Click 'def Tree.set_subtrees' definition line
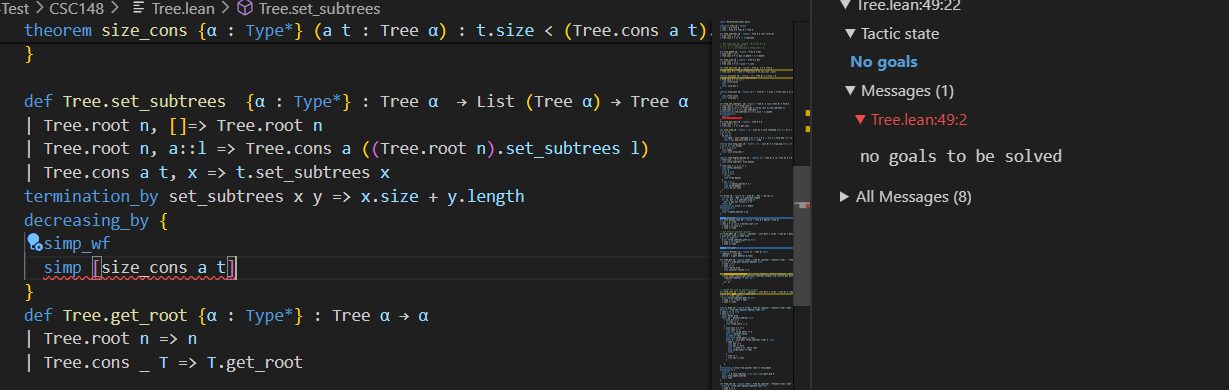1229x390 pixels. pyautogui.click(x=356, y=102)
